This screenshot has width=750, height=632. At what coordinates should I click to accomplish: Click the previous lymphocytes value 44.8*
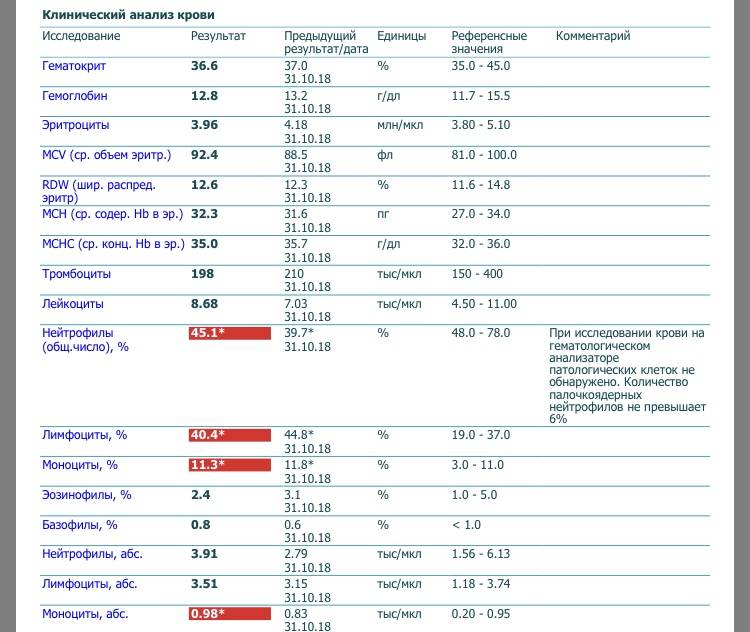tap(299, 435)
